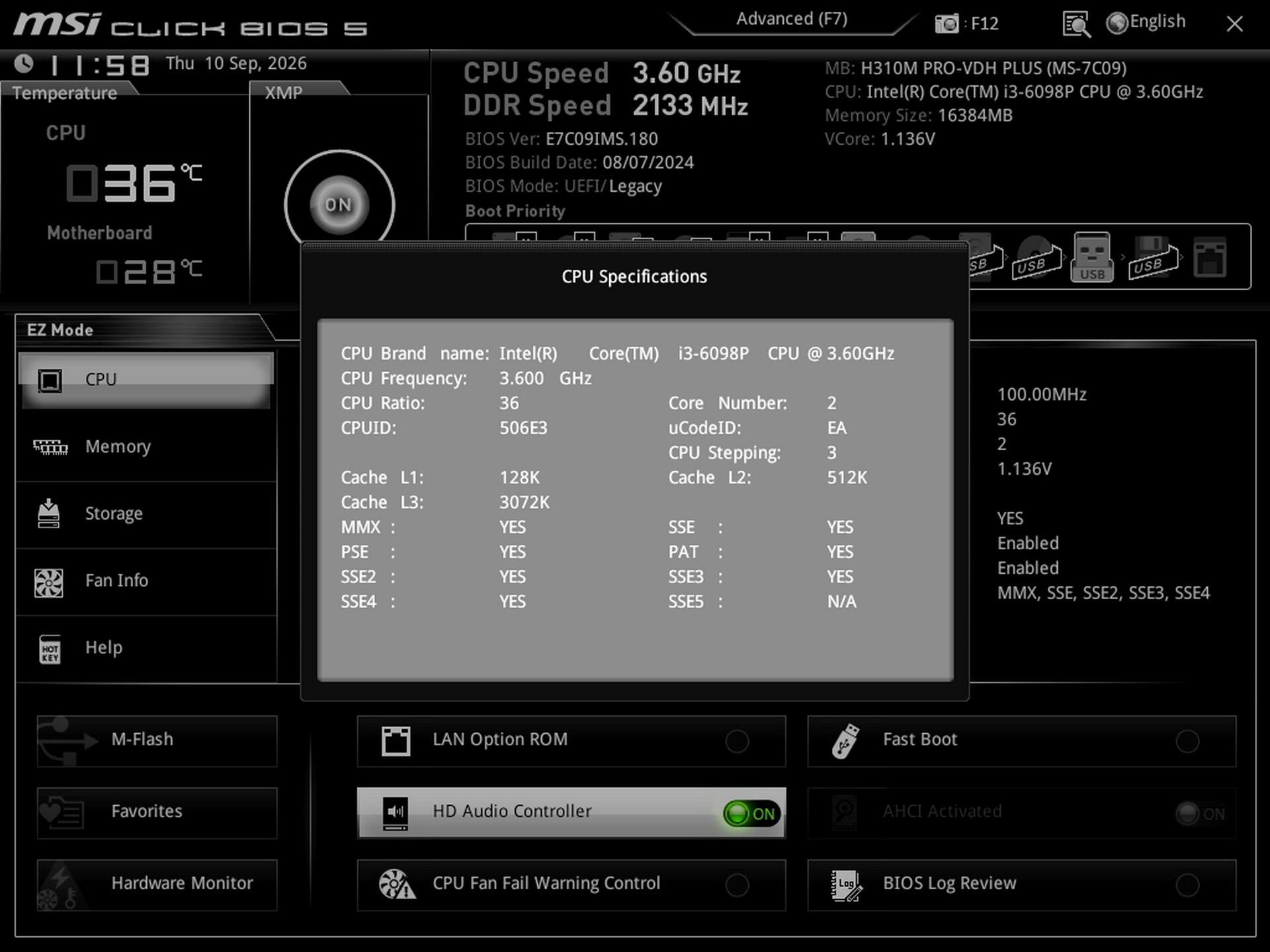The width and height of the screenshot is (1270, 952).
Task: Click the CPU chip icon in sidebar
Action: [50, 380]
